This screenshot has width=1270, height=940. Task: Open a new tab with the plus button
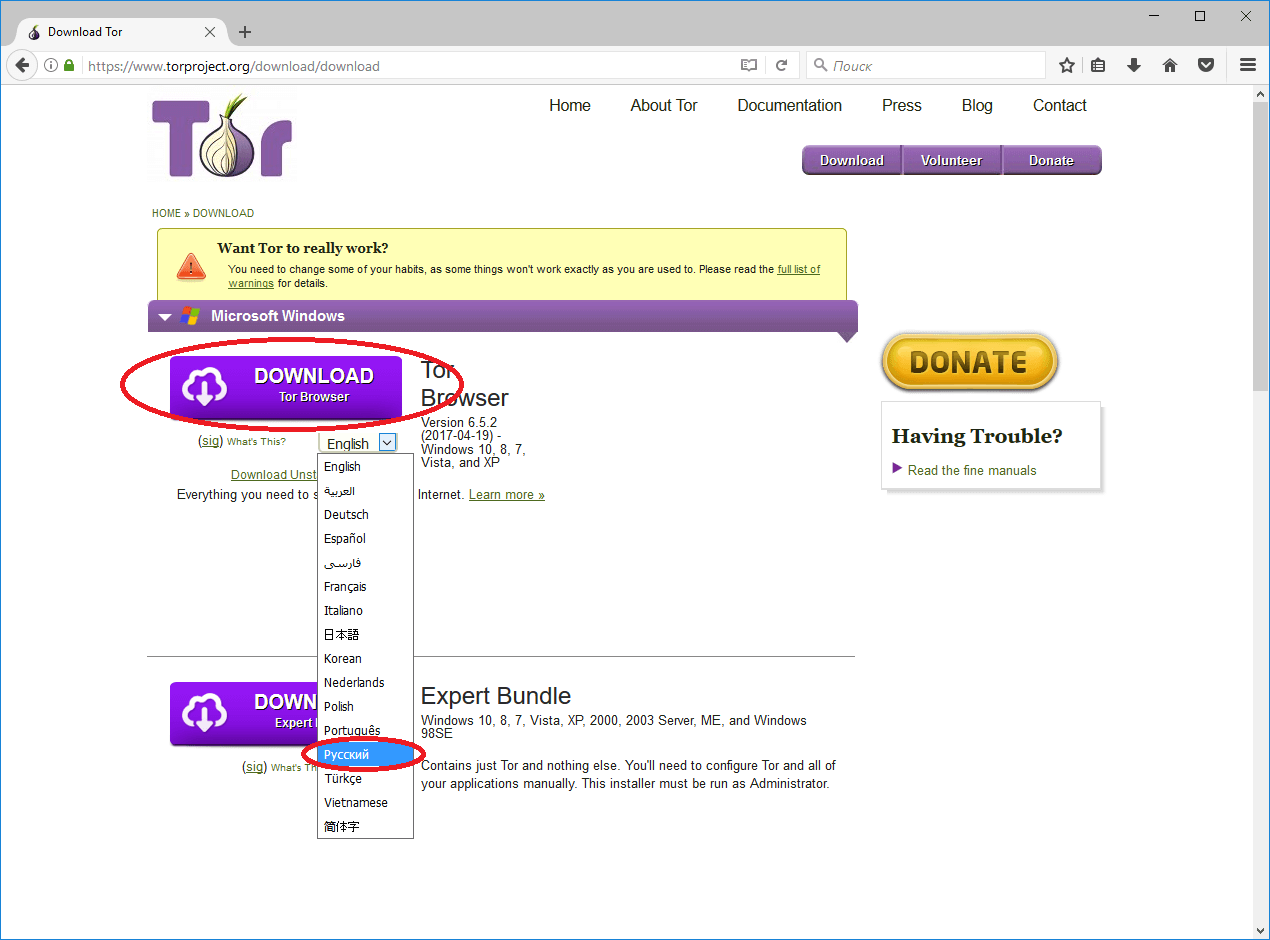pos(245,32)
